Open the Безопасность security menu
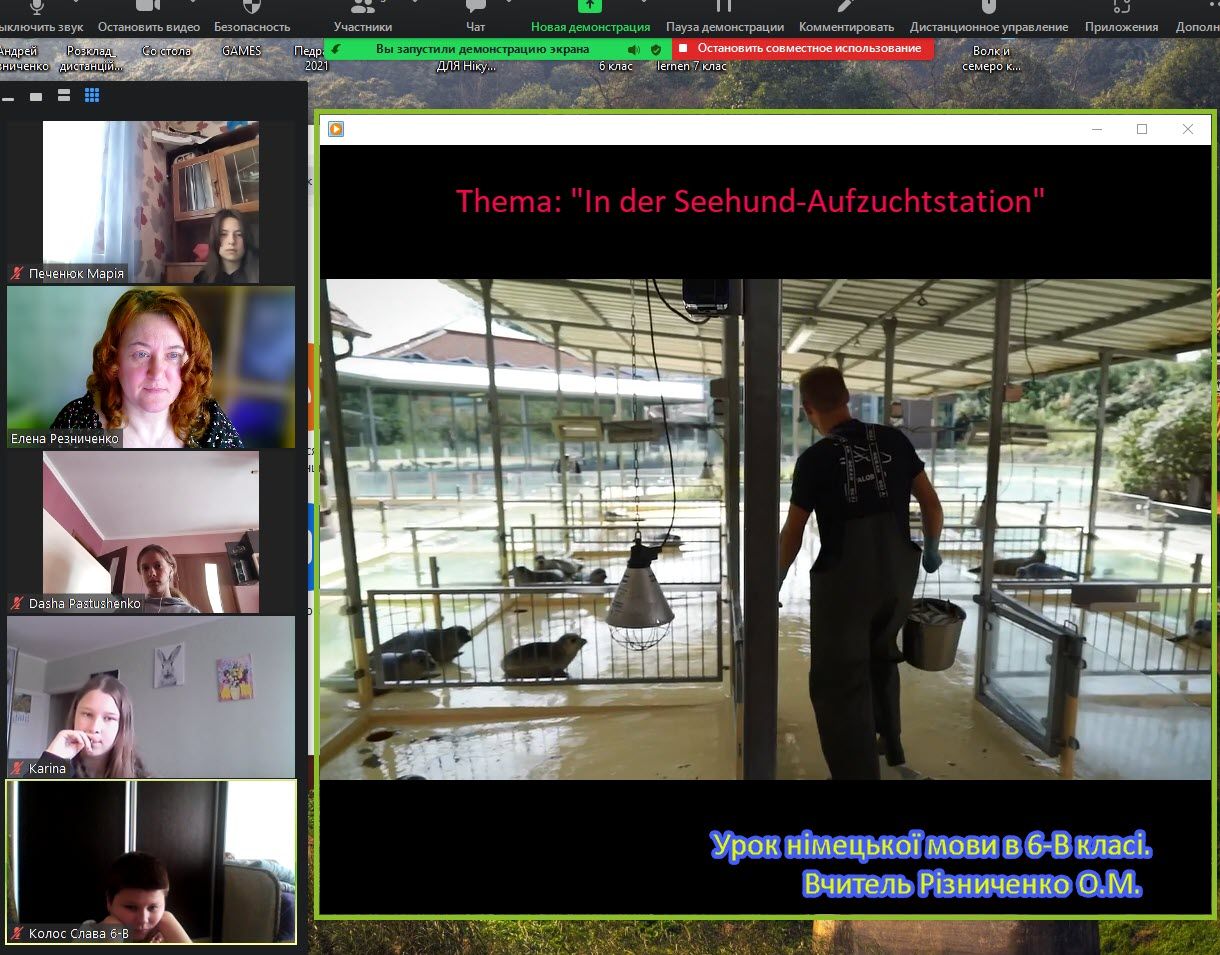This screenshot has width=1220, height=955. tap(252, 17)
